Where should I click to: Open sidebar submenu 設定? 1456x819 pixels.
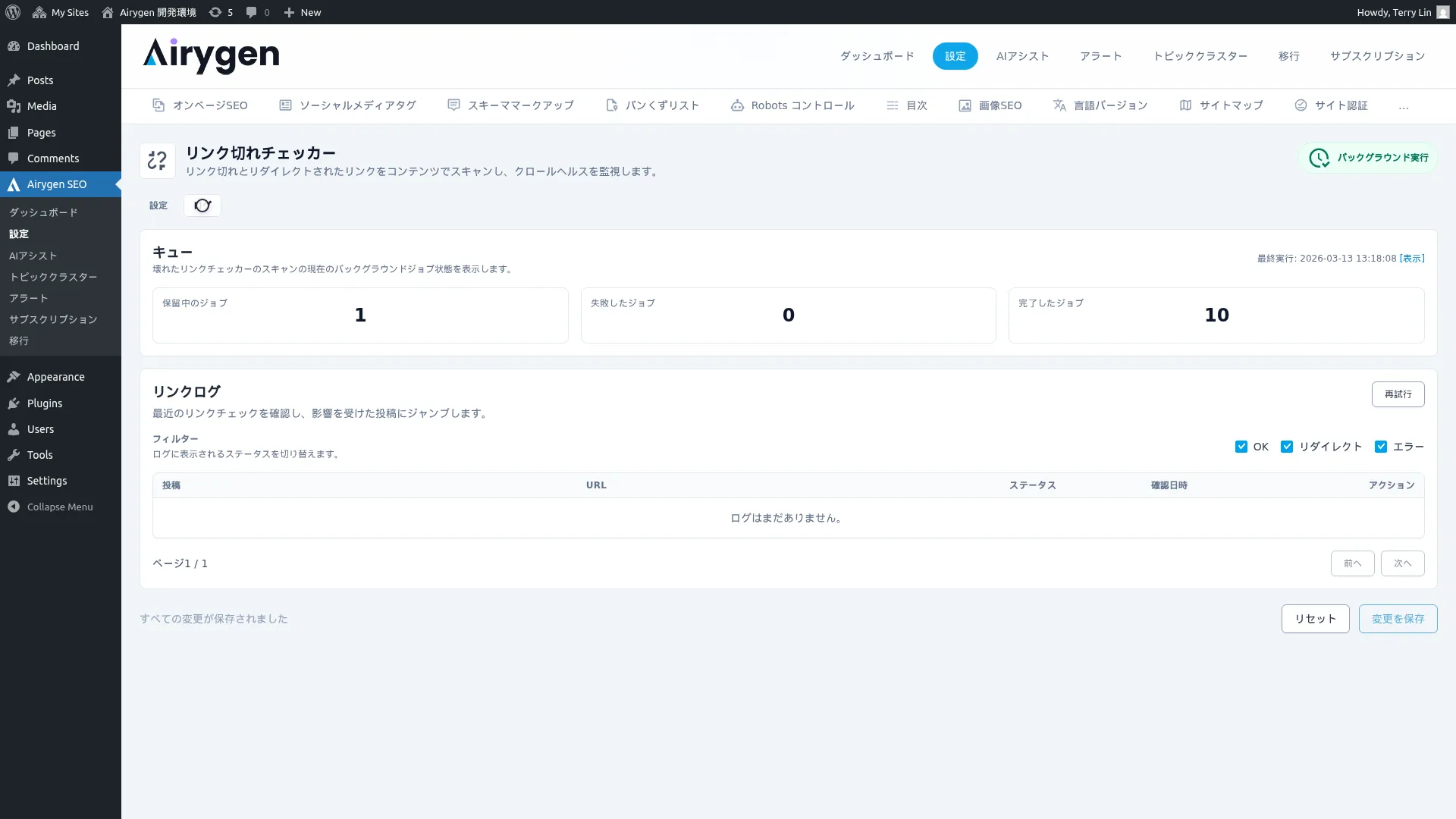tap(19, 234)
